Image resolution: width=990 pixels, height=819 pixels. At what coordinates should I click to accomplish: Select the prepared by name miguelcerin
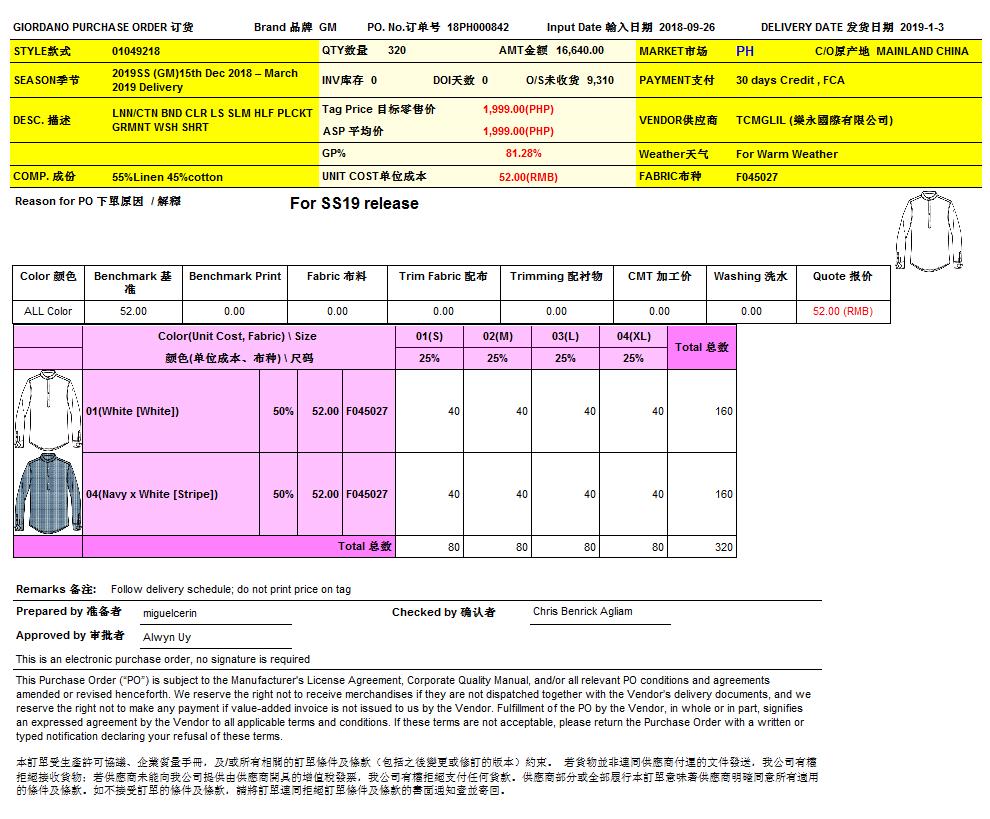click(171, 613)
